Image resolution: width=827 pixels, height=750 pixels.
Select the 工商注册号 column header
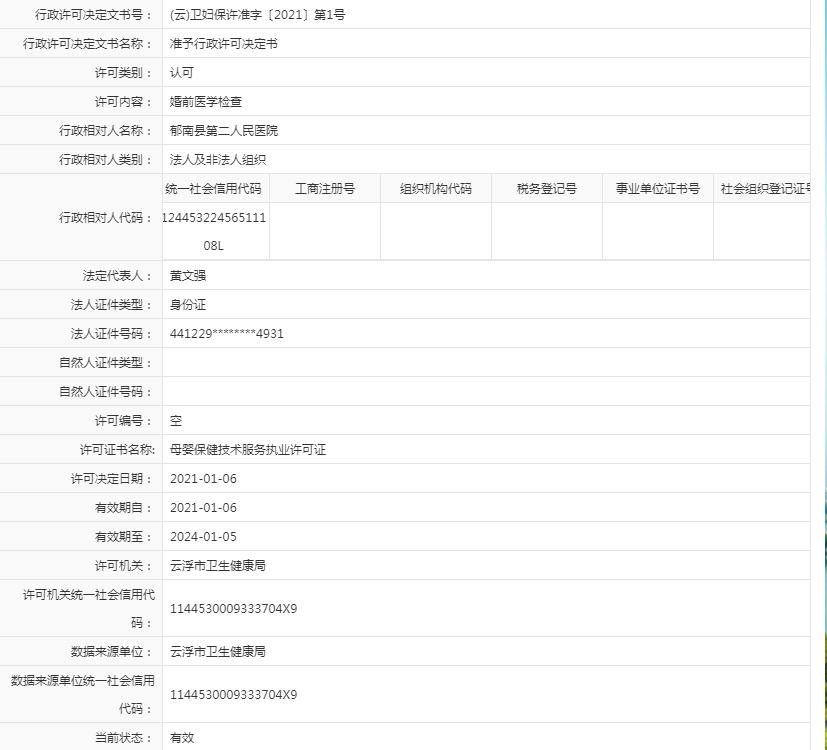pos(324,187)
